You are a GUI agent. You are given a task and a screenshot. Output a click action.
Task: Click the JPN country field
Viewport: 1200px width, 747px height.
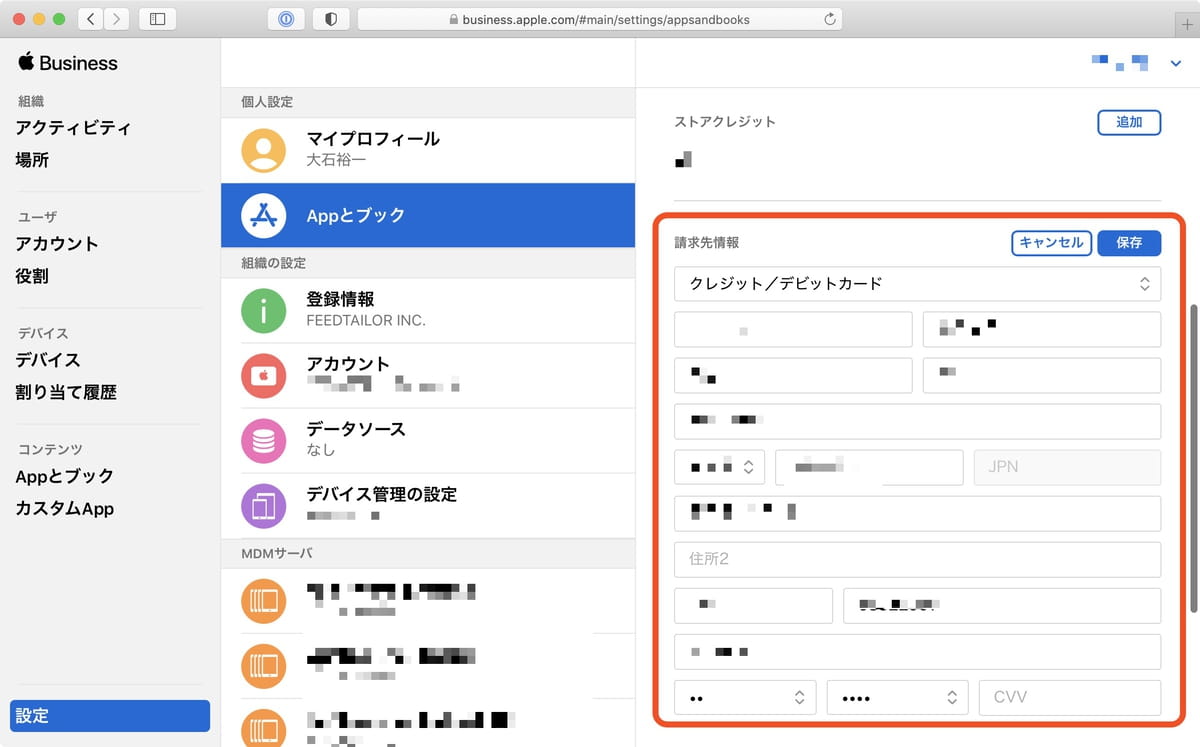tap(1067, 467)
